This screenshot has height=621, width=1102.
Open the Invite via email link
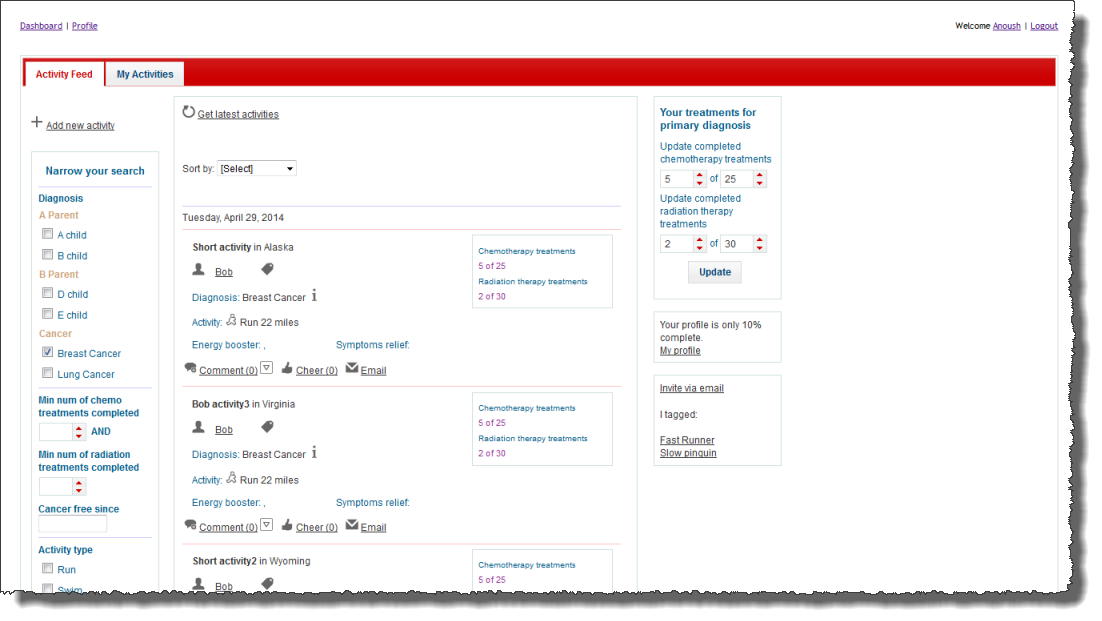[691, 388]
